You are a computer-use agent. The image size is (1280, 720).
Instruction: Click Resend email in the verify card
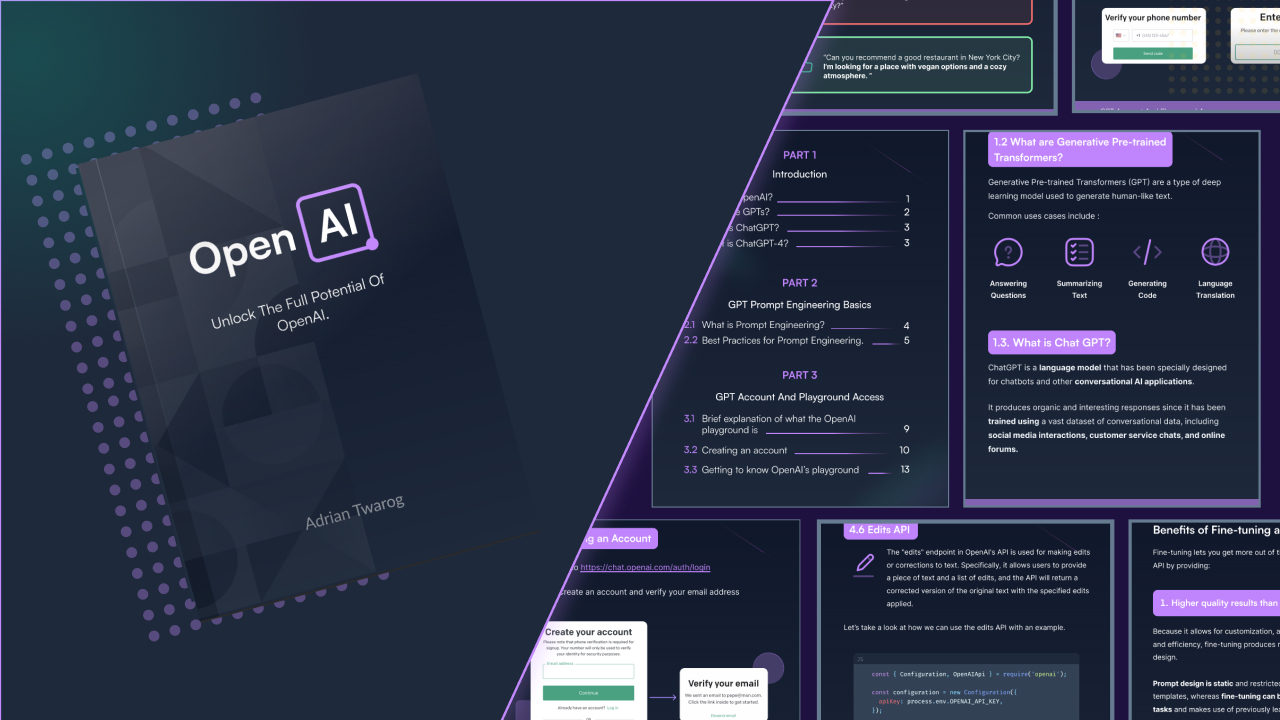[x=723, y=715]
